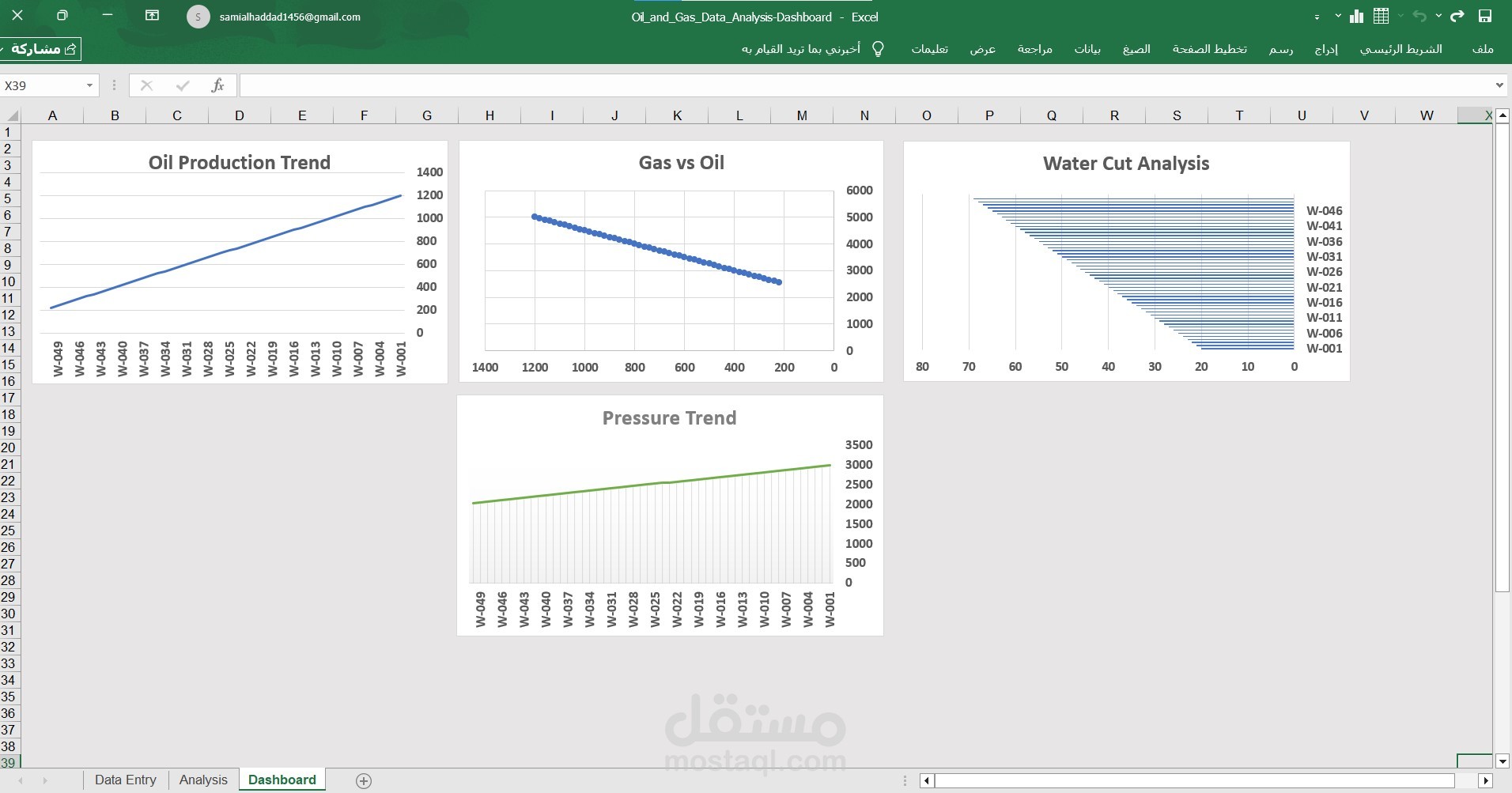1512x793 pixels.
Task: Click the next sheet navigation arrow
Action: 45,781
